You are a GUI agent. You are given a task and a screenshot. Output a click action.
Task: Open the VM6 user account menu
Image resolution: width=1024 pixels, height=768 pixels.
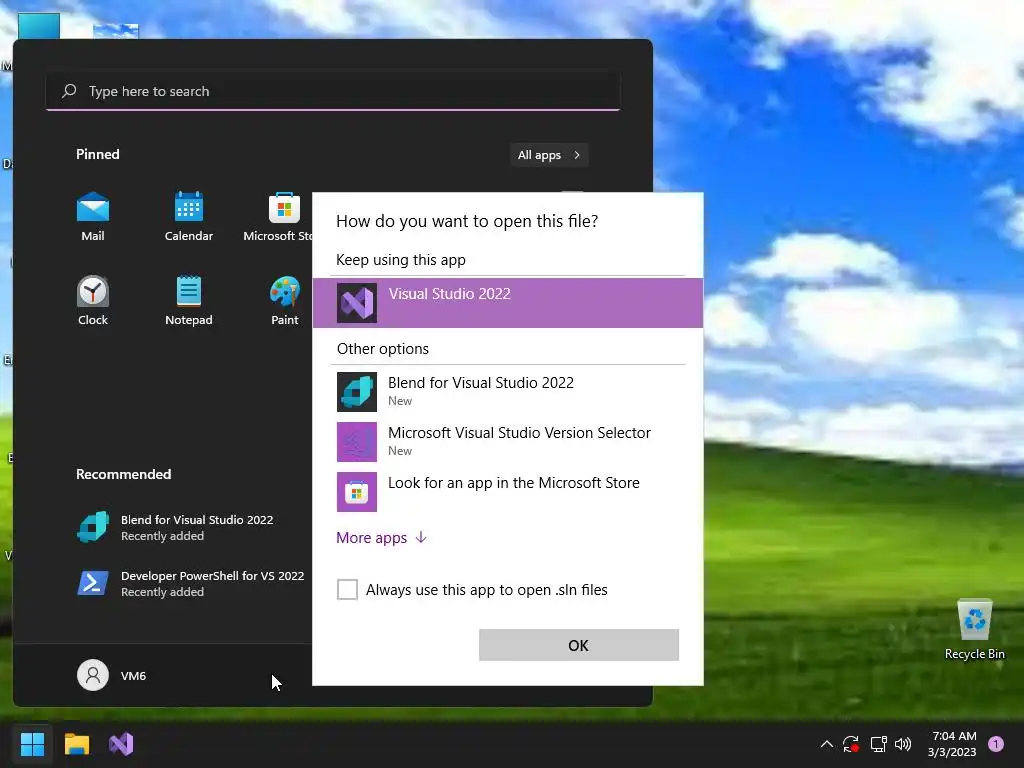pyautogui.click(x=112, y=675)
